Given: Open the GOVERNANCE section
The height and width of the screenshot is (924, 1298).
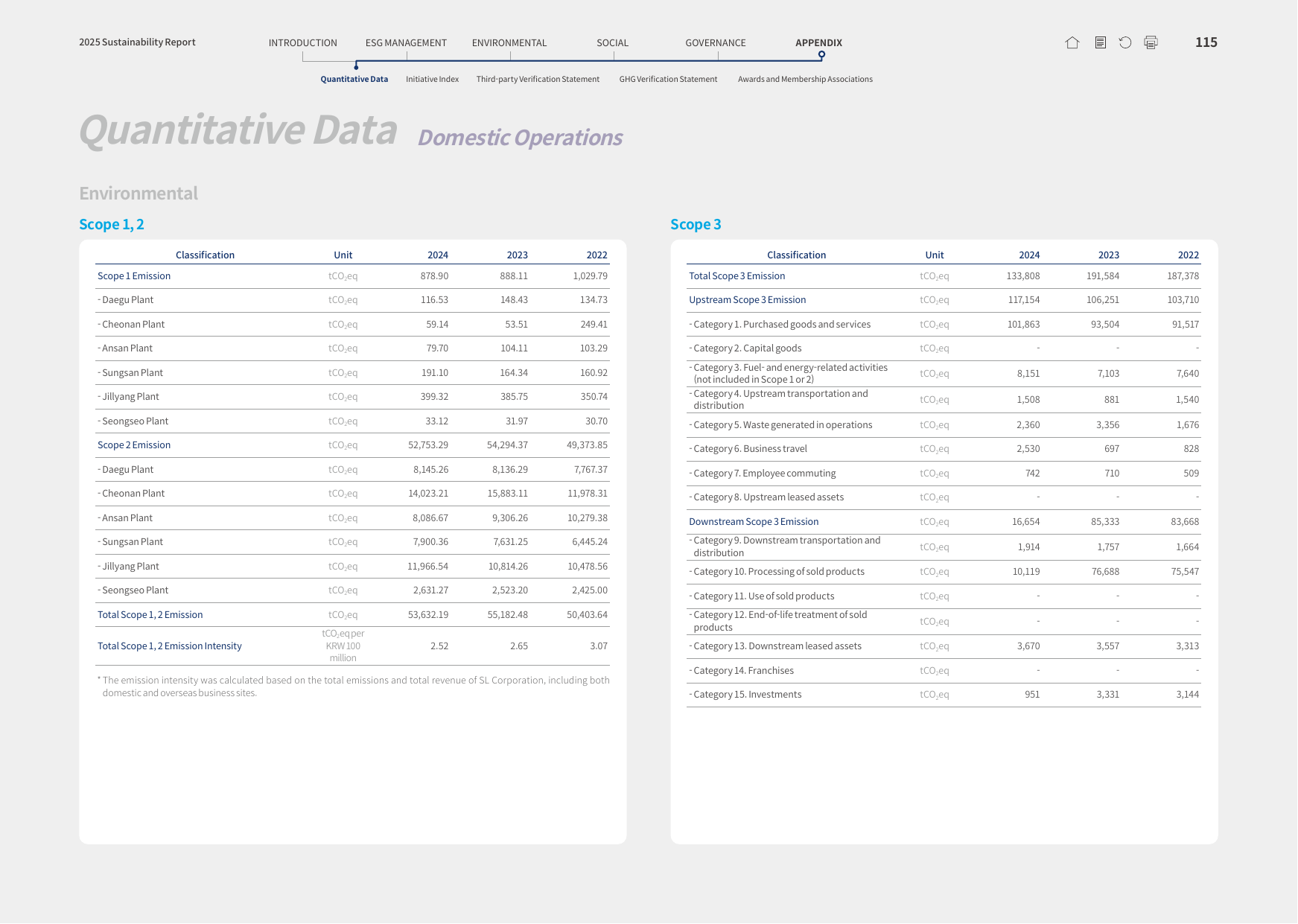Looking at the screenshot, I should coord(716,43).
